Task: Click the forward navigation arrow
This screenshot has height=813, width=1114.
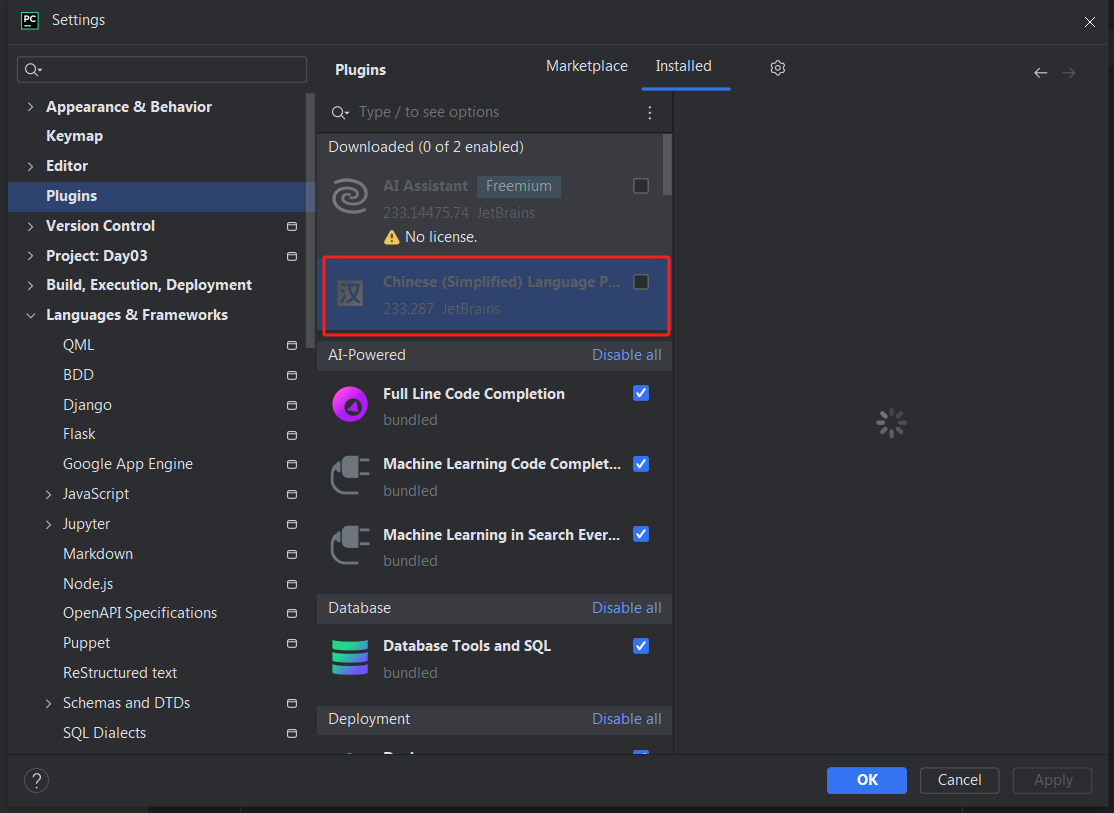Action: pos(1069,72)
